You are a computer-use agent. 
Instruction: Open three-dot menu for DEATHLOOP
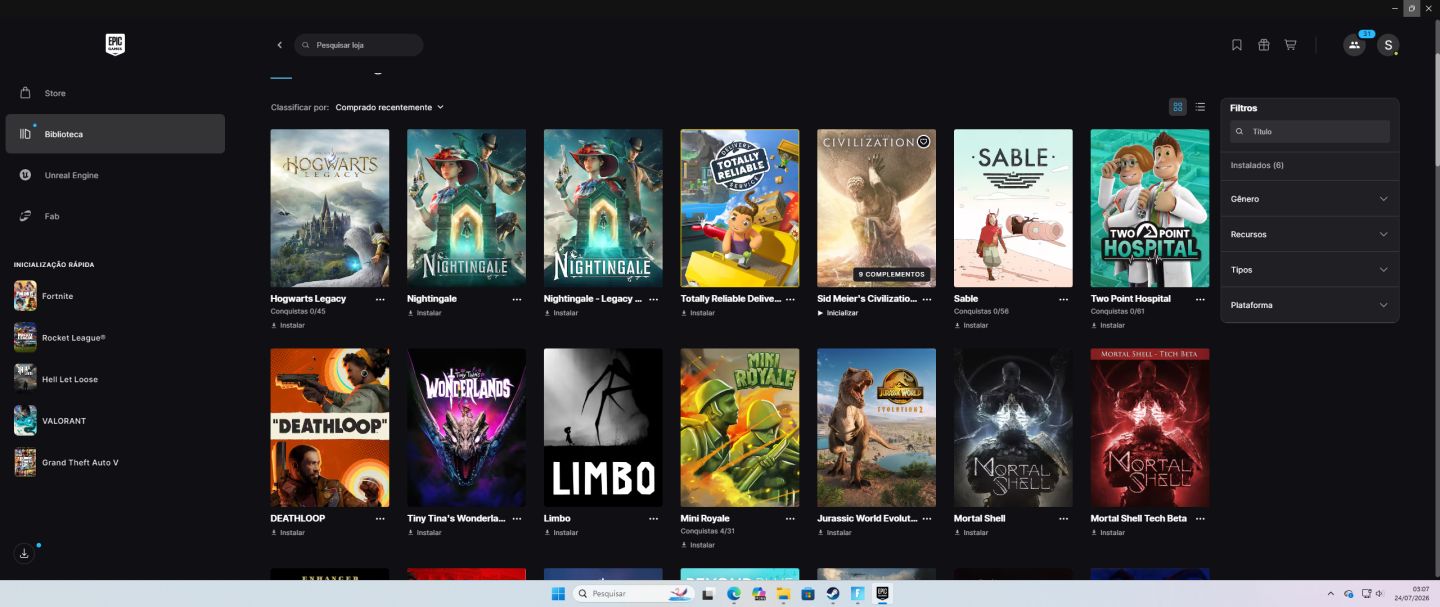coord(380,519)
